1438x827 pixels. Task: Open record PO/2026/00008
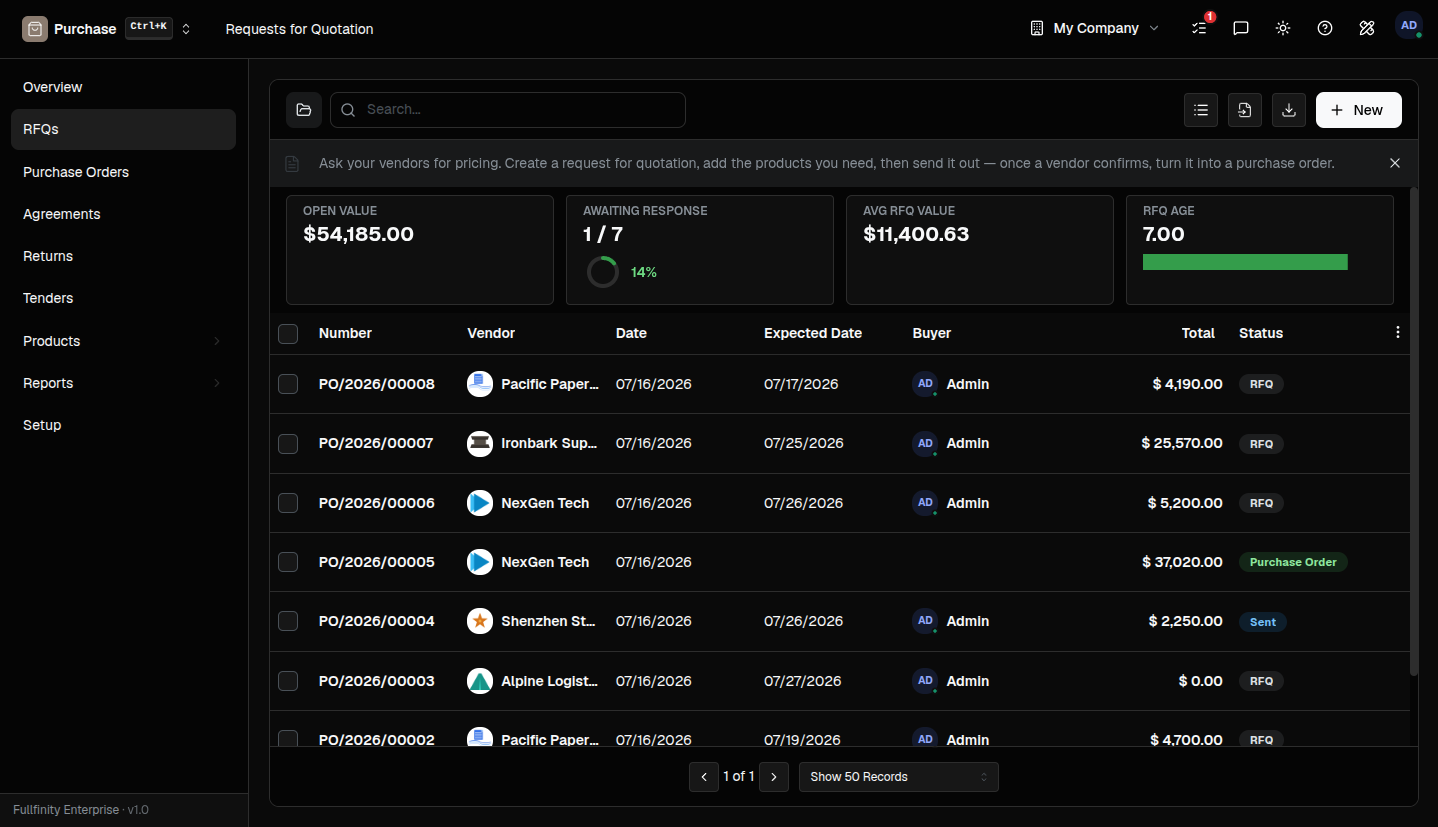[x=377, y=384]
